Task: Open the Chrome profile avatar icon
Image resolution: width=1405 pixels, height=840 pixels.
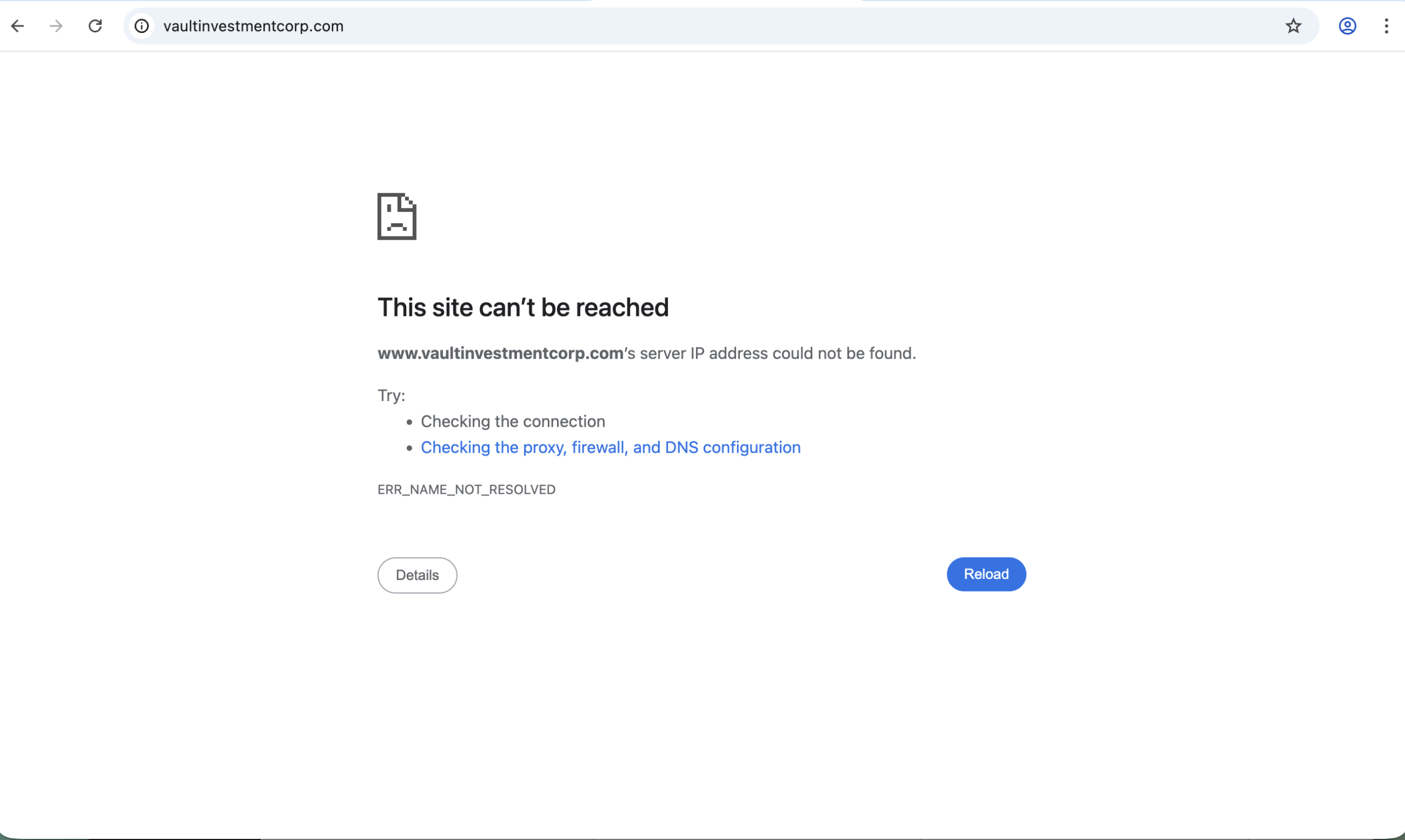Action: [x=1347, y=26]
